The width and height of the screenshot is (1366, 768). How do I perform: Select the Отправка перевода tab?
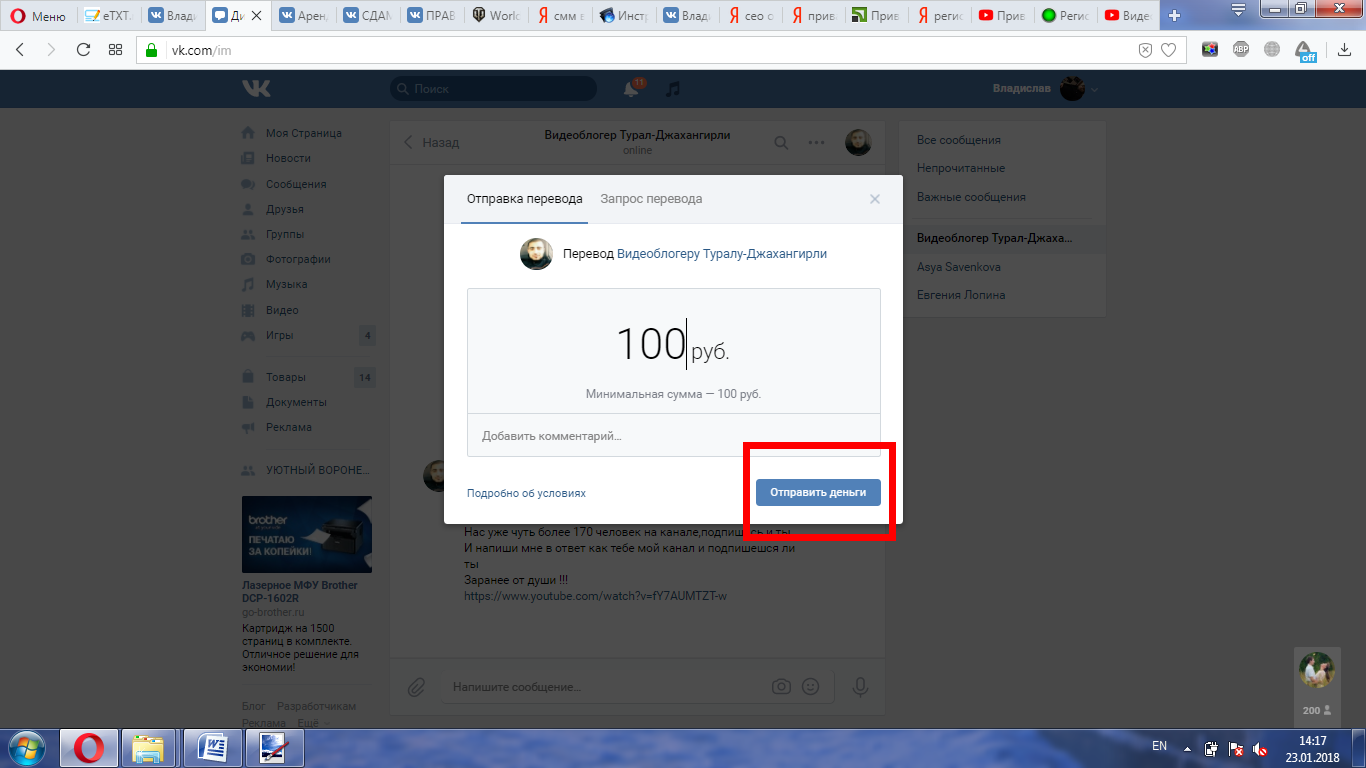tap(524, 199)
